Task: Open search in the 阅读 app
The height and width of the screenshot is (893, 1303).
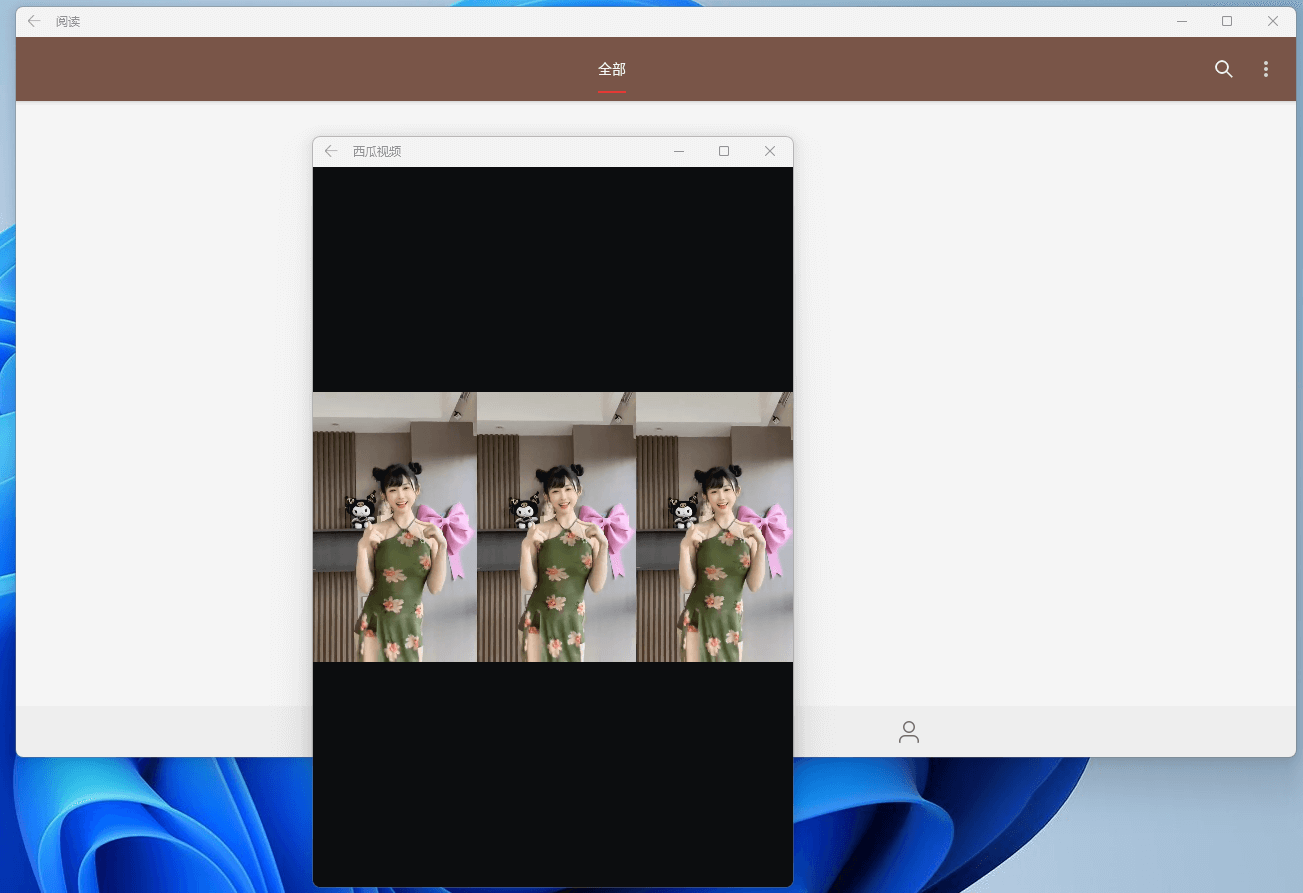Action: 1223,69
